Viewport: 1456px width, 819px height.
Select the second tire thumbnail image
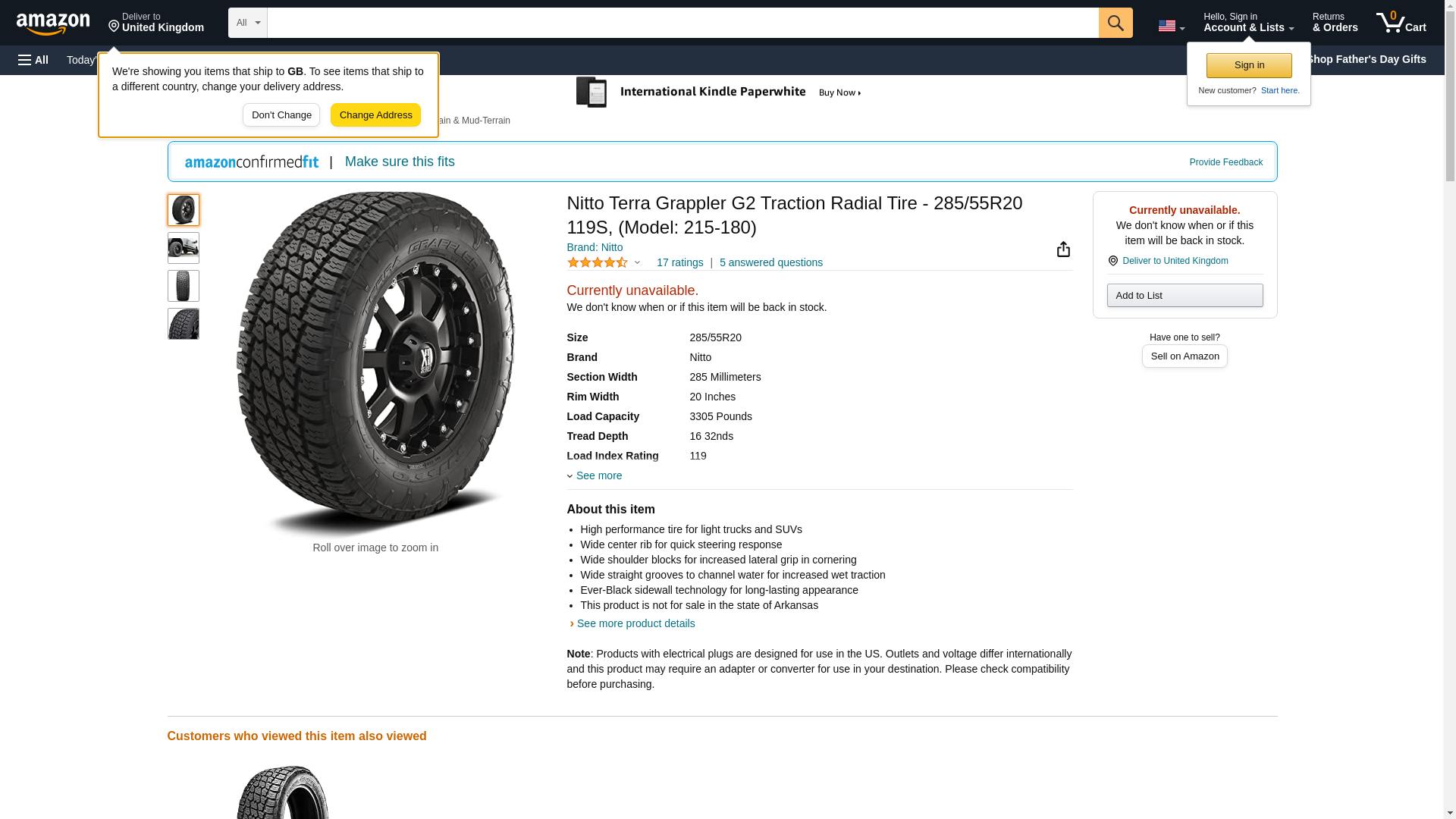pyautogui.click(x=184, y=248)
